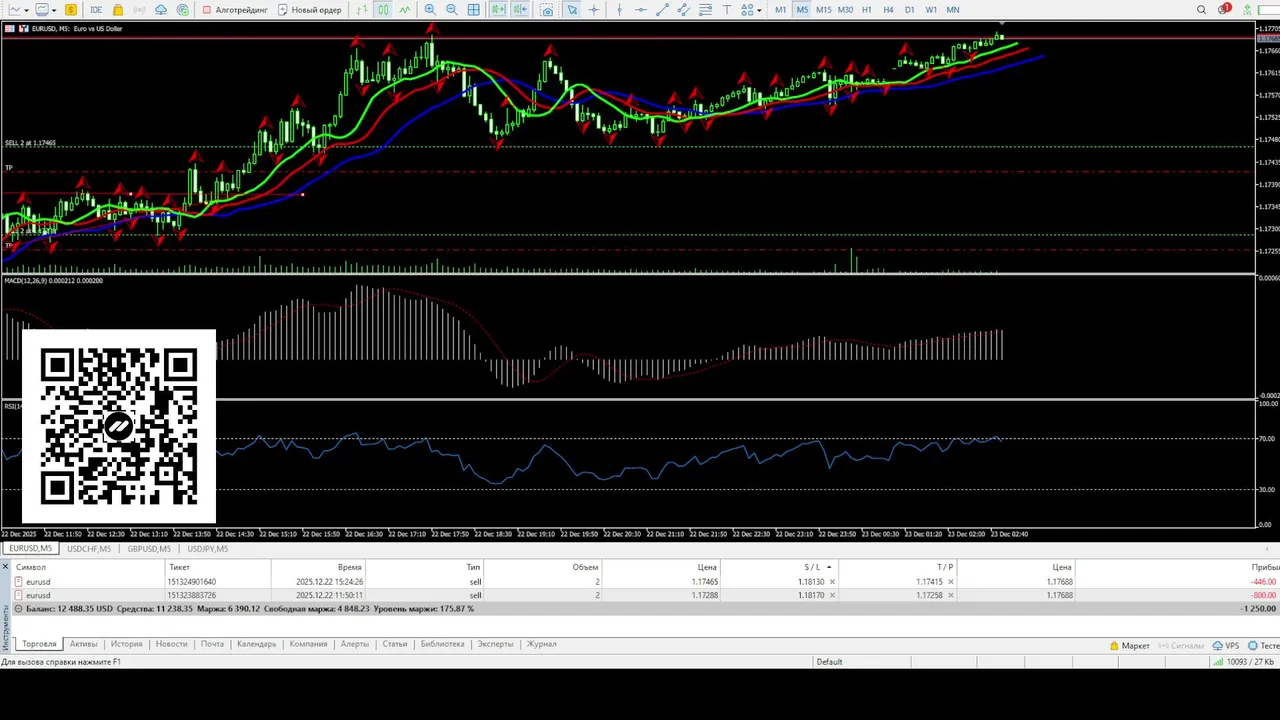Viewport: 1280px width, 720px height.
Task: Switch to the Журнал tab
Action: tap(541, 644)
